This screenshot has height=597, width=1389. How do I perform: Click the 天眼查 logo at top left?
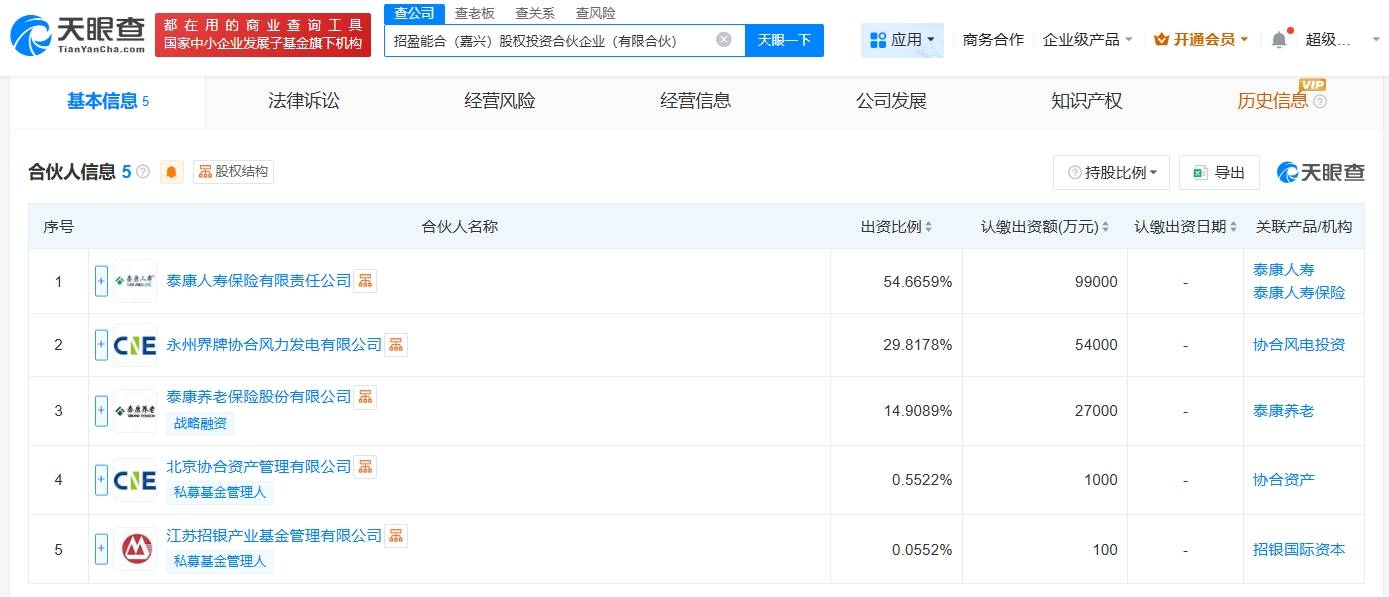coord(78,36)
